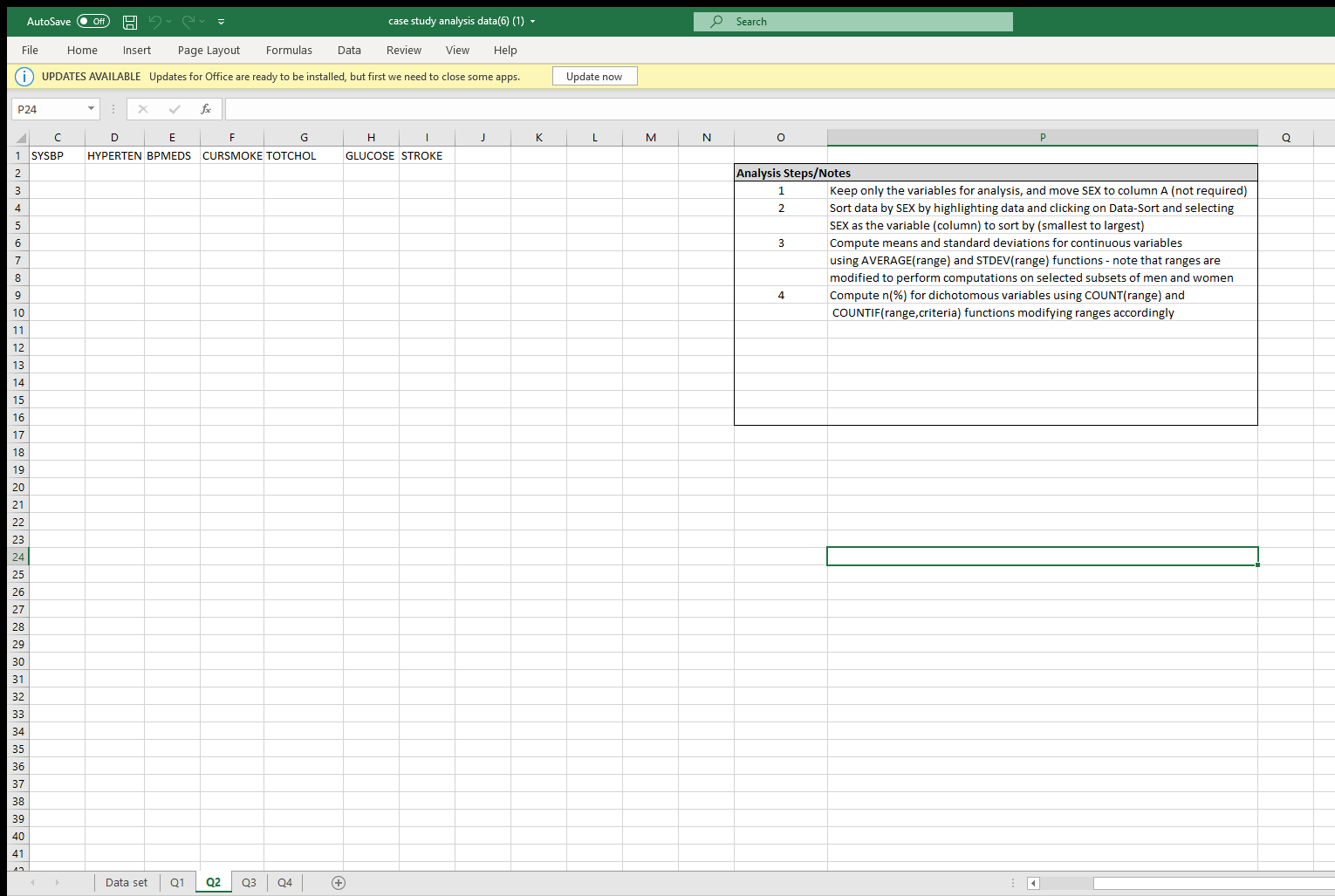Click the Cancel entry X icon
Viewport: 1335px width, 896px height.
(x=143, y=109)
